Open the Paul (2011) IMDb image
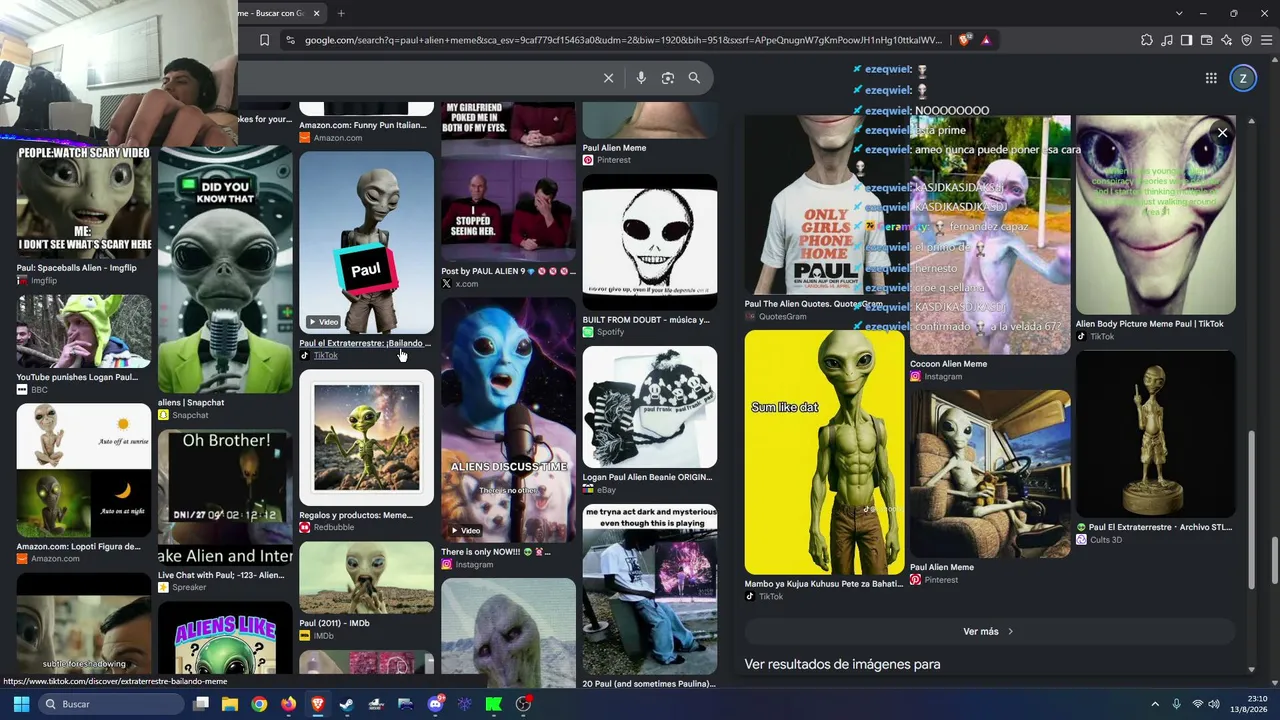The width and height of the screenshot is (1280, 720). [367, 578]
